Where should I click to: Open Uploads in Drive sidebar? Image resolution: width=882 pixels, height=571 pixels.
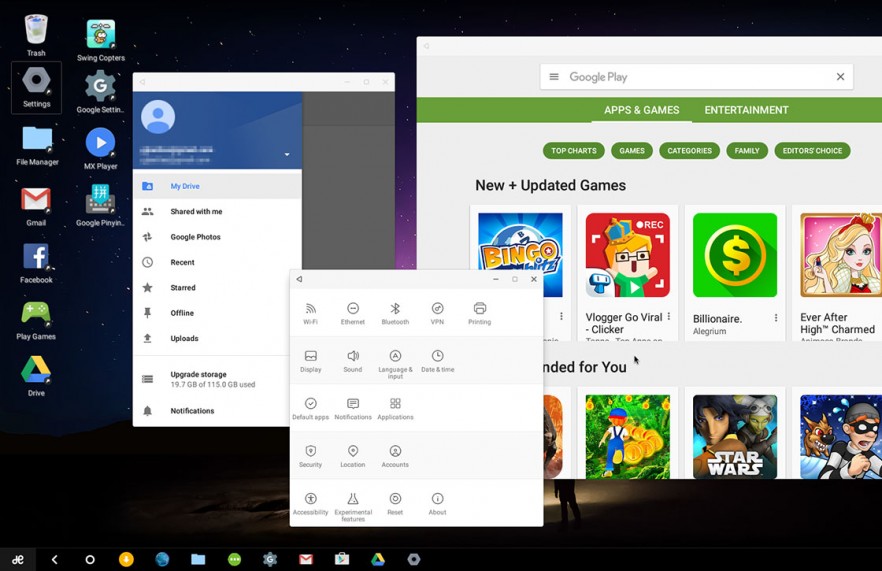(212, 338)
